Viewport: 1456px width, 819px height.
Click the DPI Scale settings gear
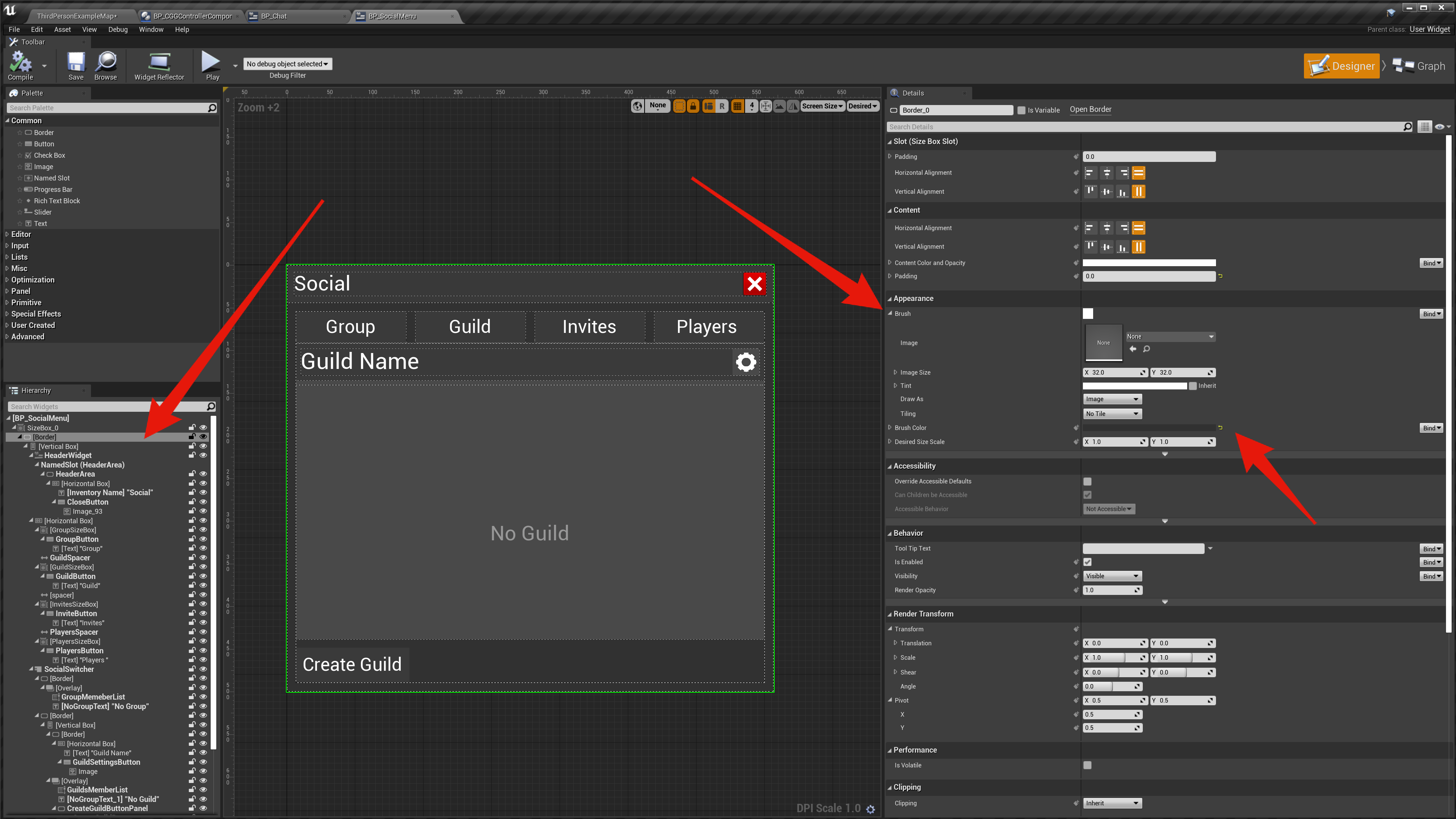pyautogui.click(x=871, y=809)
